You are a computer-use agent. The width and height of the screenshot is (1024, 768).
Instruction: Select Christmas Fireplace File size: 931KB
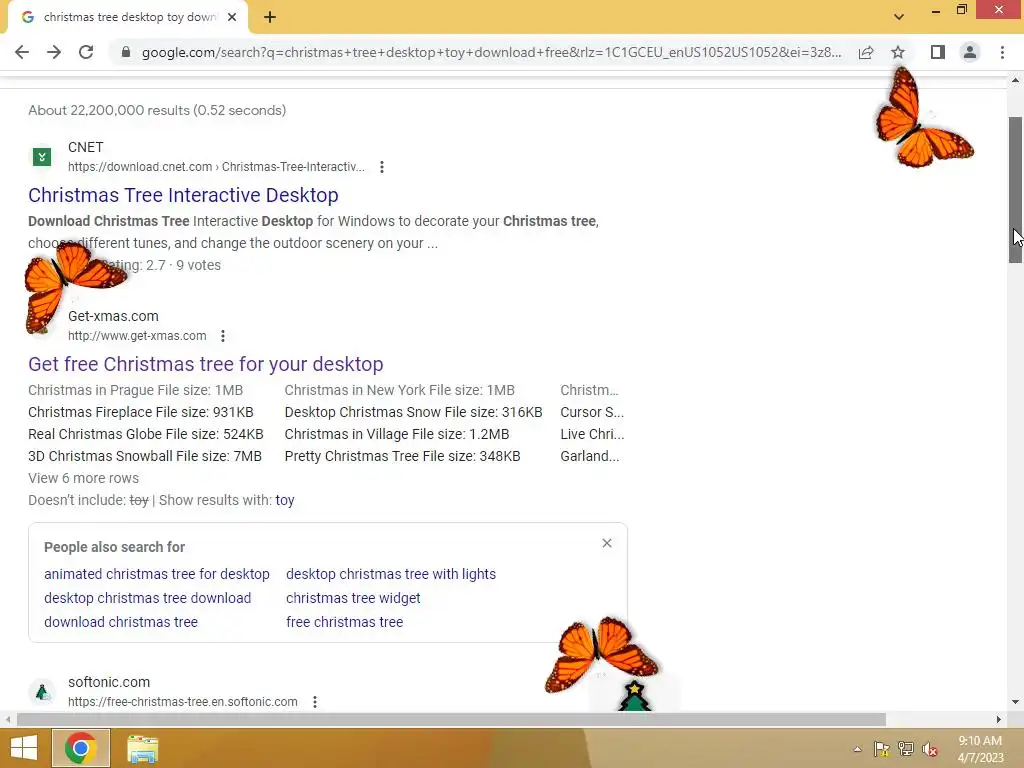[x=141, y=413]
